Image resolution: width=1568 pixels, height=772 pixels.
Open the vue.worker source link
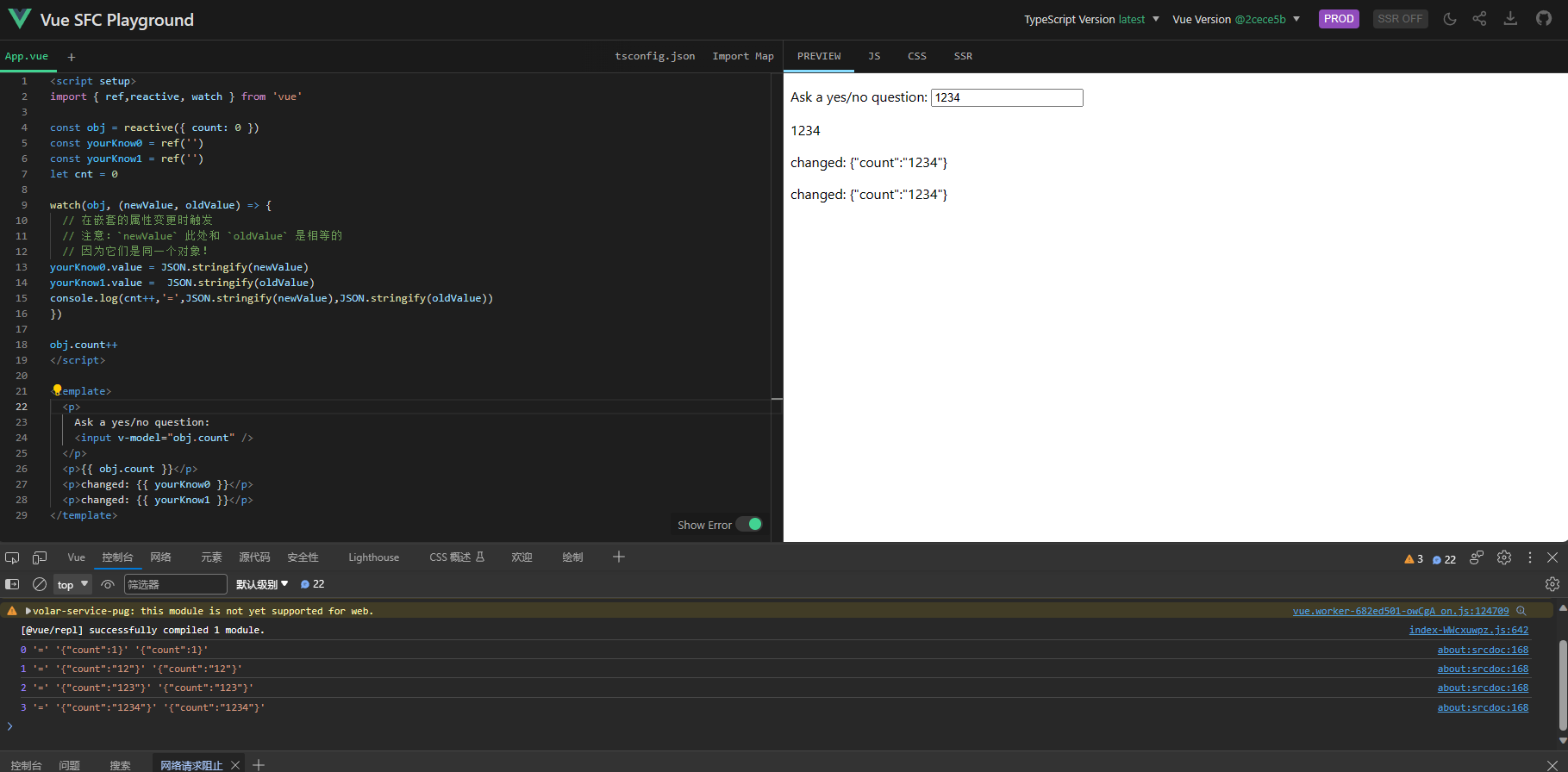point(1401,611)
